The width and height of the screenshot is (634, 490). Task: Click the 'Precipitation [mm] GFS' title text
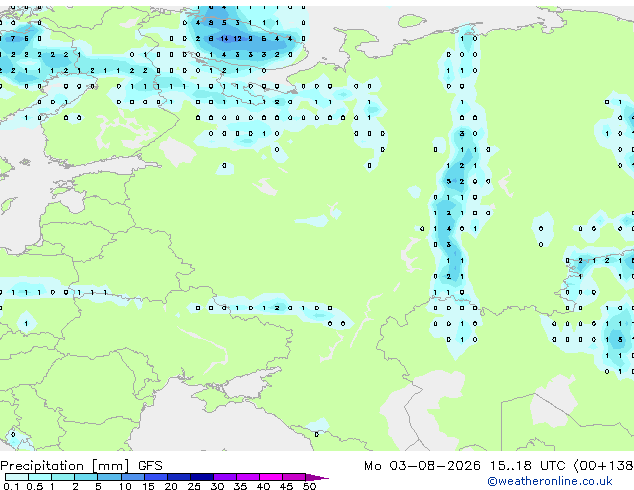(81, 466)
